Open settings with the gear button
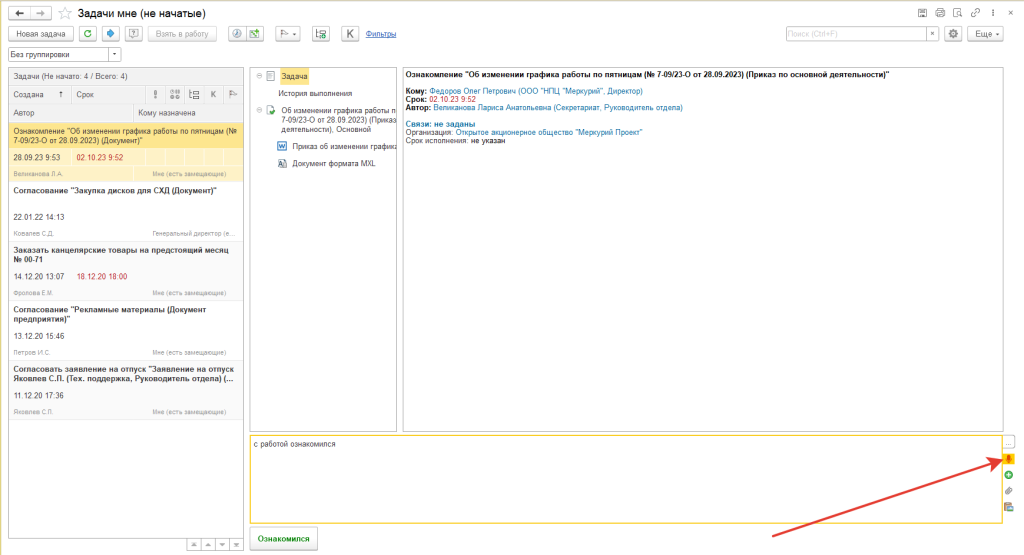Screen dimensions: 1024x555 click(x=953, y=33)
